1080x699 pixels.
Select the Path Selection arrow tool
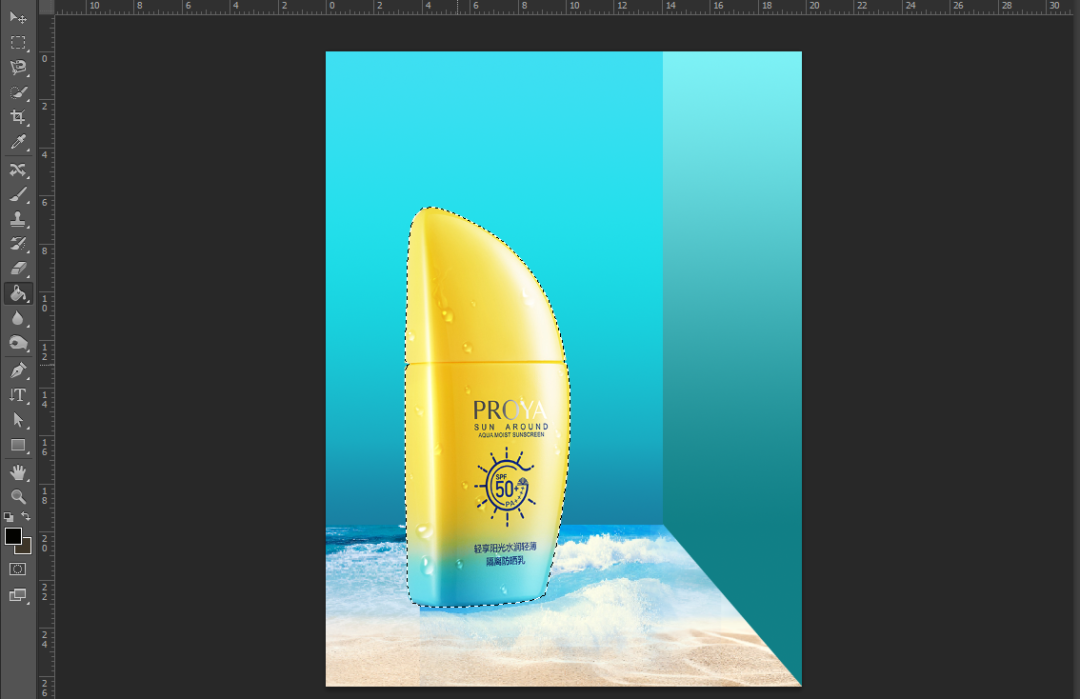pos(18,420)
